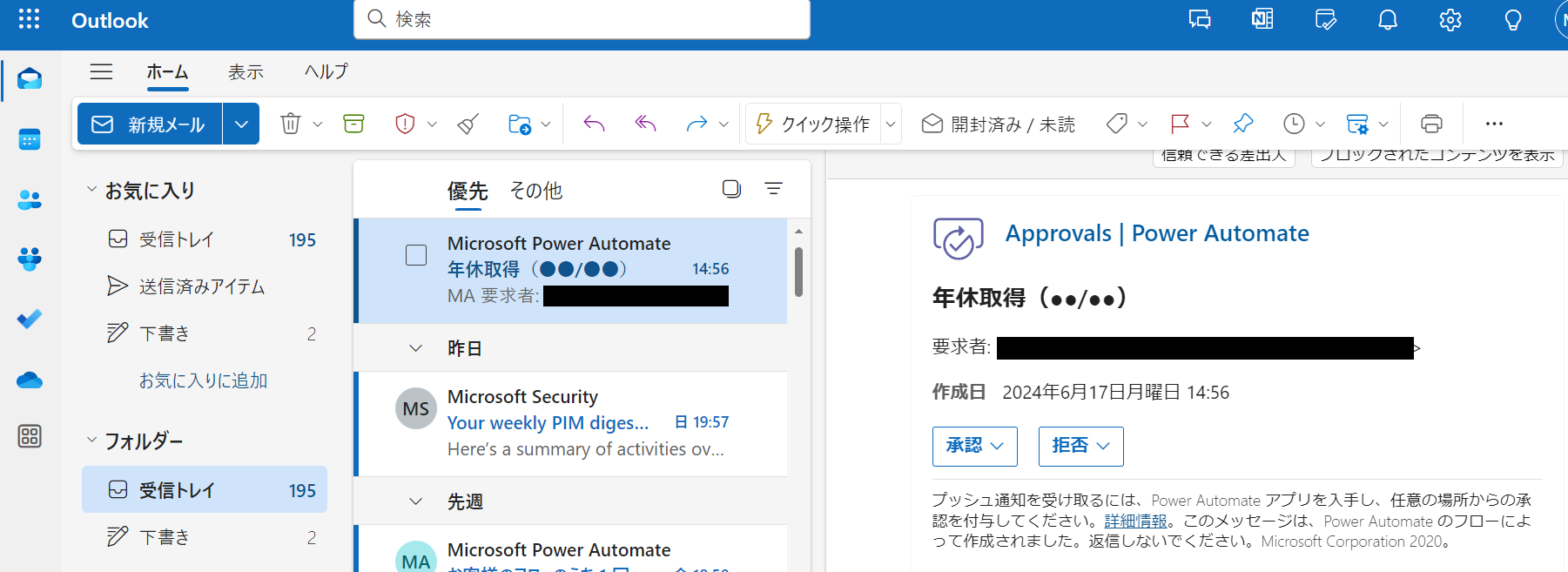Viewport: 1568px width, 572px height.
Task: Click the message list scrollbar thumb
Action: pyautogui.click(x=798, y=272)
